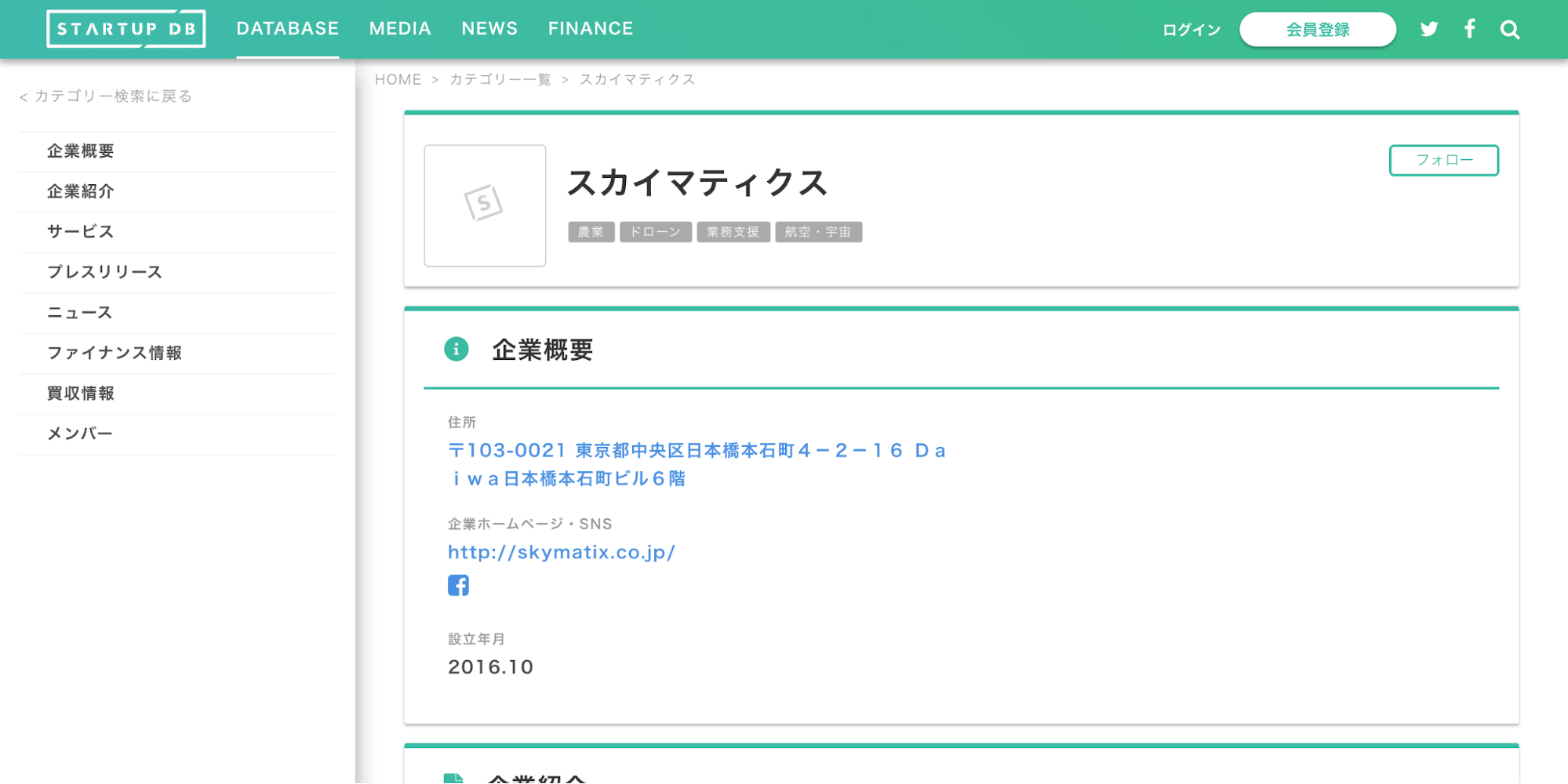This screenshot has height=784, width=1568.
Task: Open the STARTUP DB logo home link
Action: pyautogui.click(x=126, y=29)
